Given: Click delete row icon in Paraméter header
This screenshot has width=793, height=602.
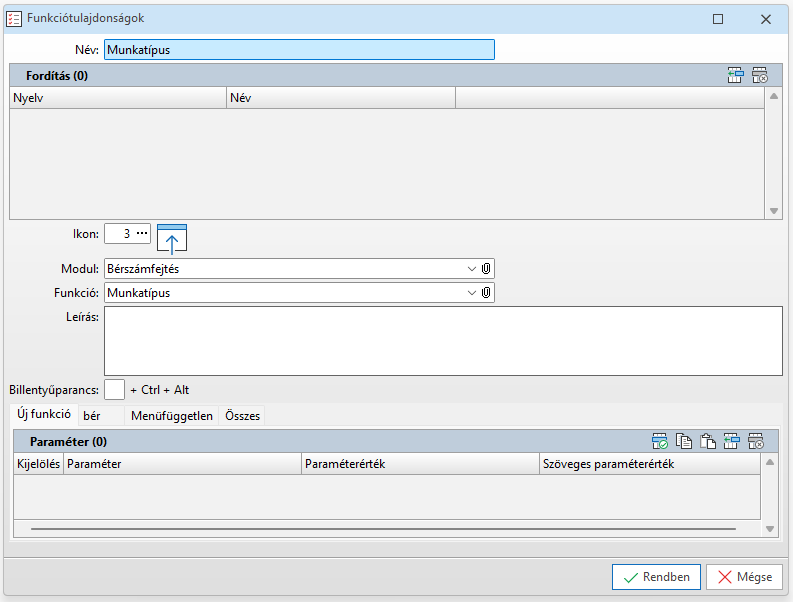Looking at the screenshot, I should point(757,441).
